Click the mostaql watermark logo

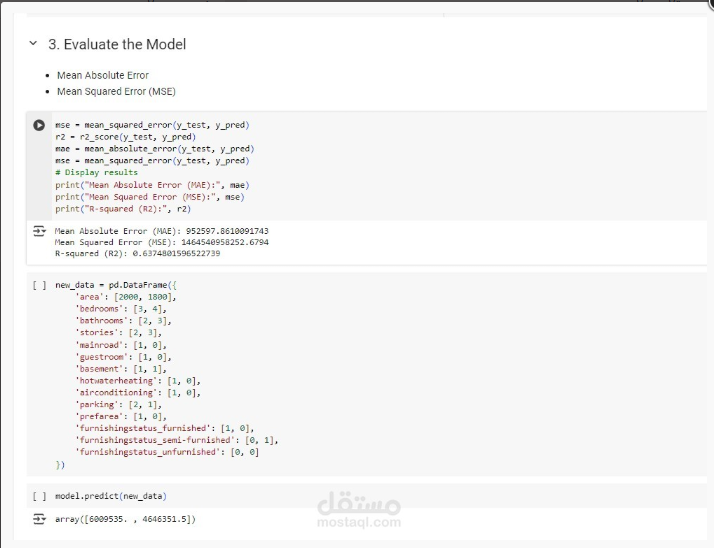pyautogui.click(x=359, y=510)
